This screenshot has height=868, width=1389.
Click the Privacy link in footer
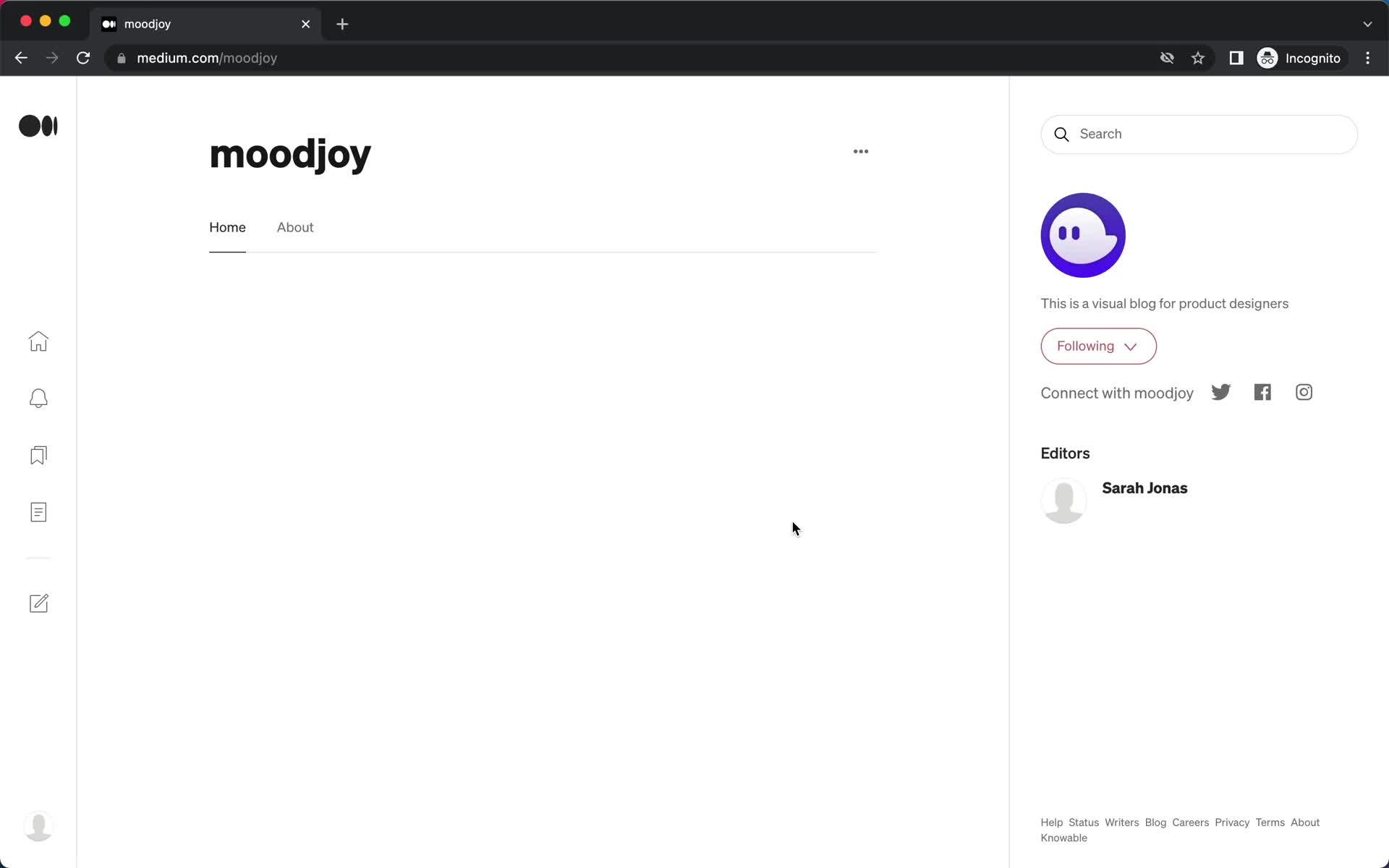[1232, 822]
